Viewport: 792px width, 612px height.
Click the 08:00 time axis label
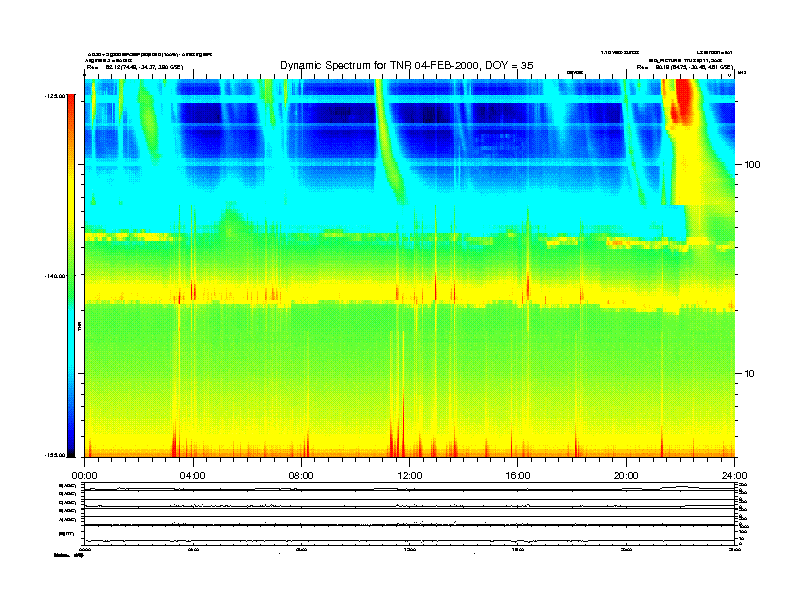pyautogui.click(x=301, y=476)
